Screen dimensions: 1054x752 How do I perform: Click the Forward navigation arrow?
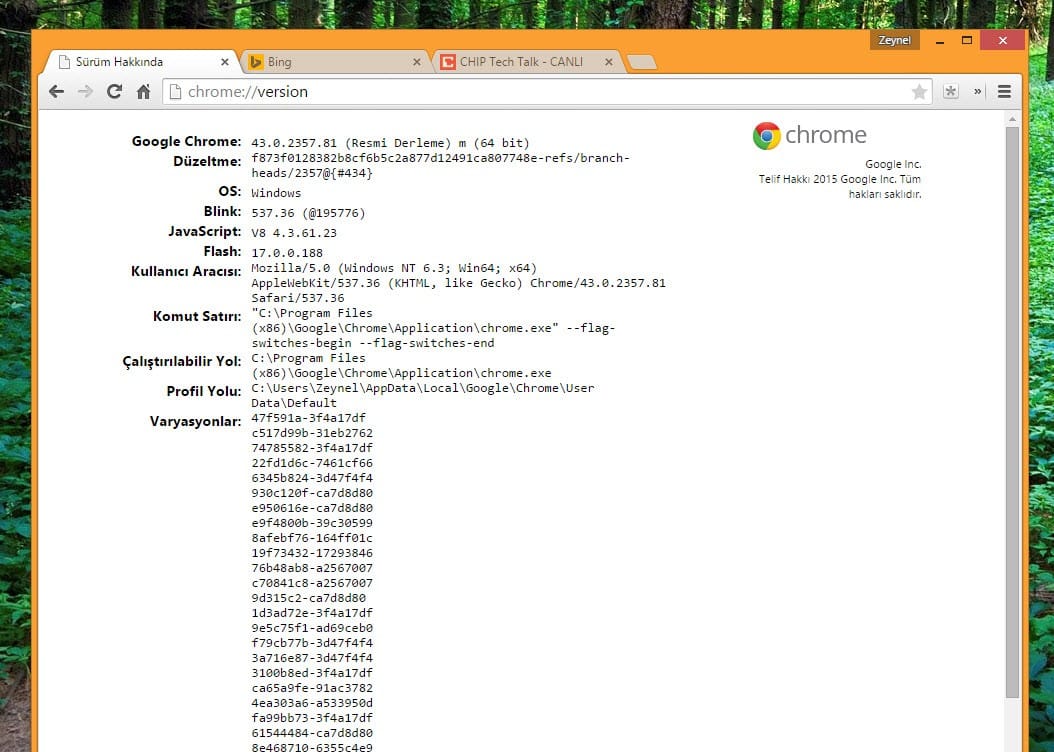85,91
